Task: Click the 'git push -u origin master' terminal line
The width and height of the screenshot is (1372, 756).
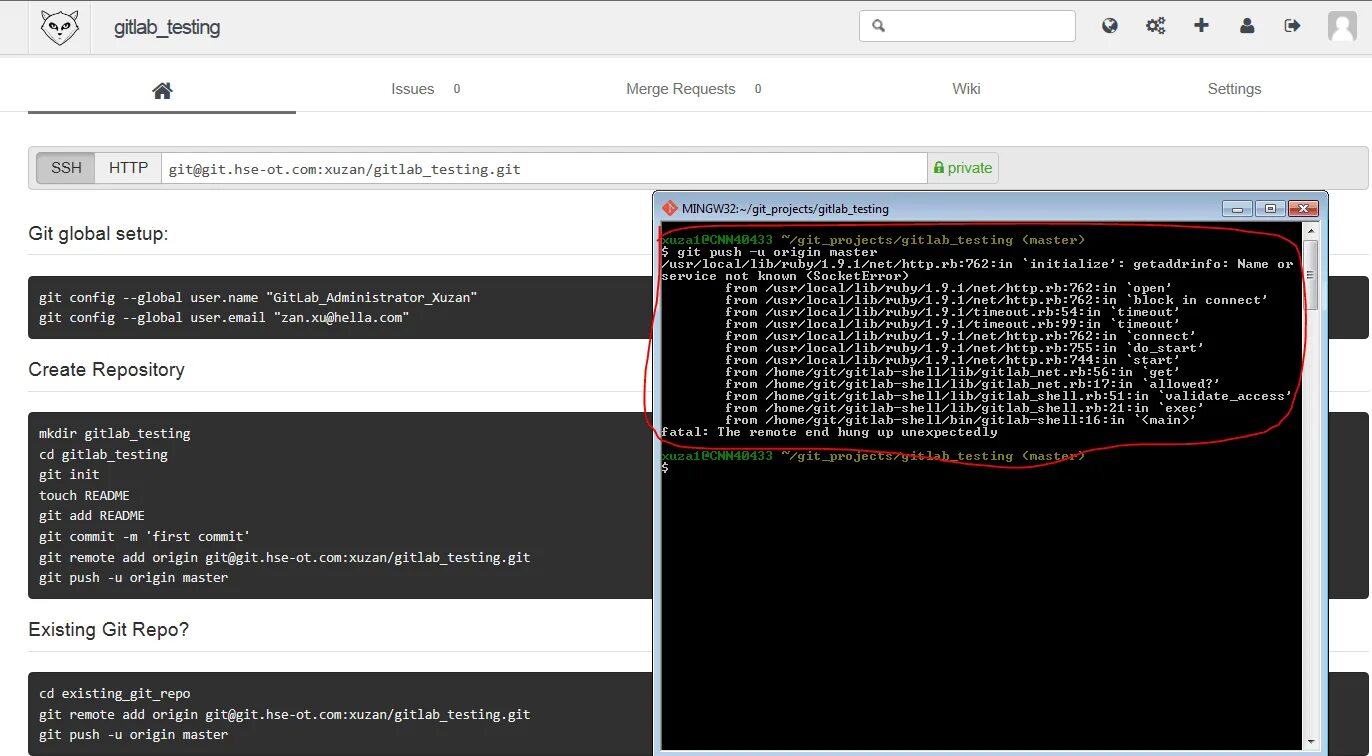Action: 769,252
